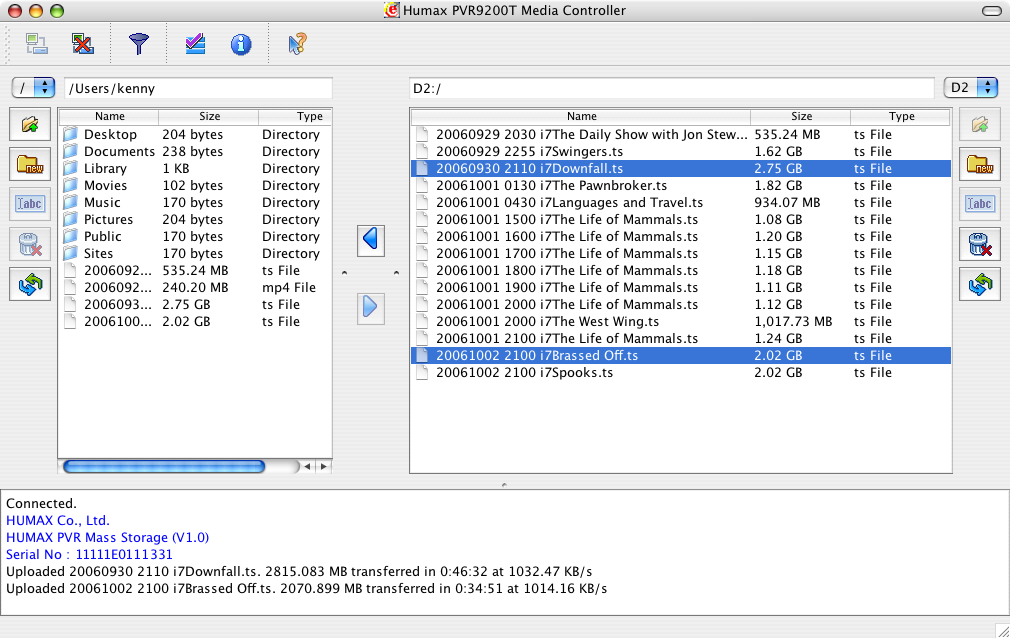Open the filter funnel tool
The height and width of the screenshot is (638, 1010).
(138, 44)
